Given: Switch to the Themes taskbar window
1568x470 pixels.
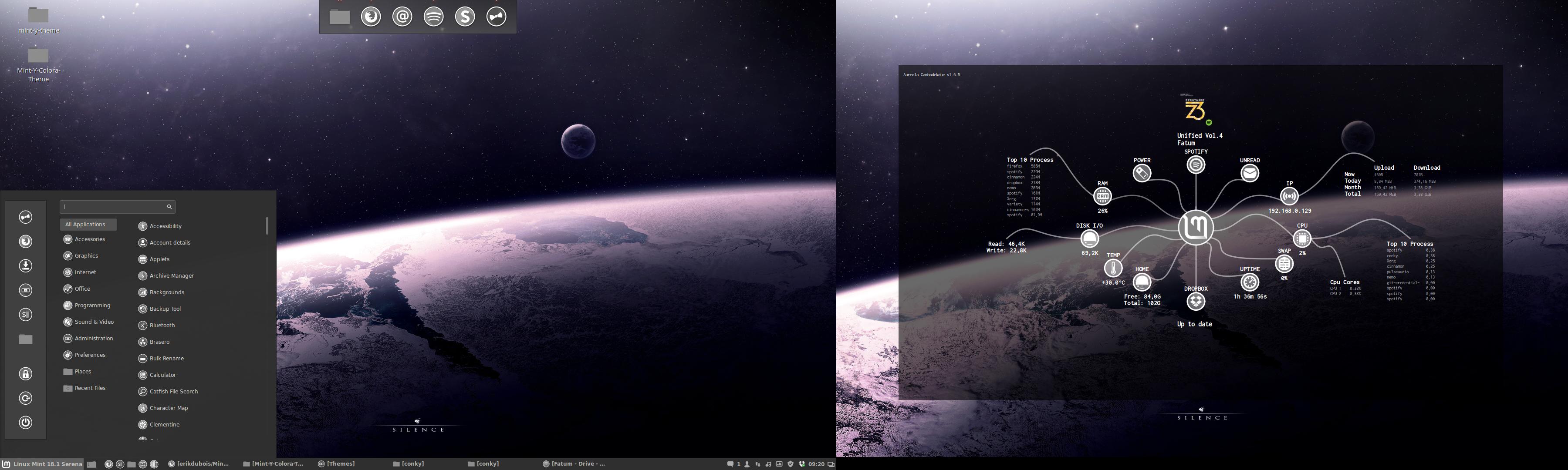Looking at the screenshot, I should click(337, 464).
